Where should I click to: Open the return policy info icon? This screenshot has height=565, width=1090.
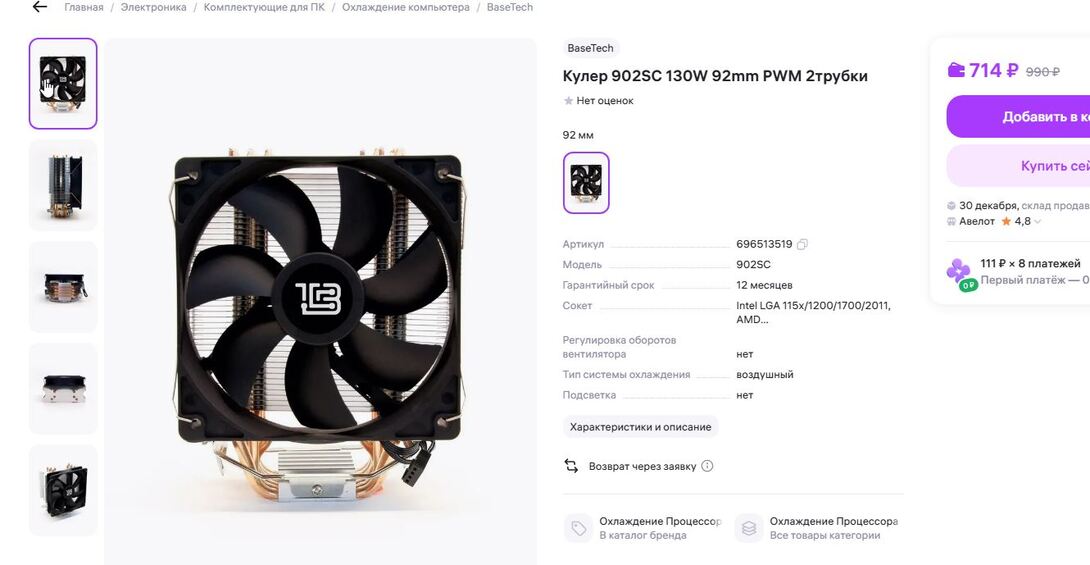point(707,466)
